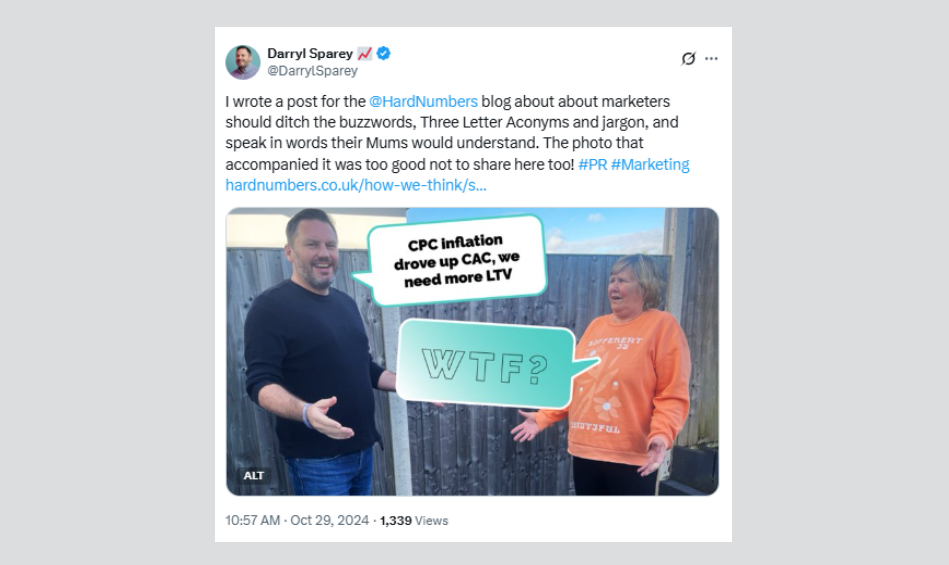The height and width of the screenshot is (565, 949).
Task: Follow the hardnumbers.co.uk blog link
Action: click(x=356, y=185)
